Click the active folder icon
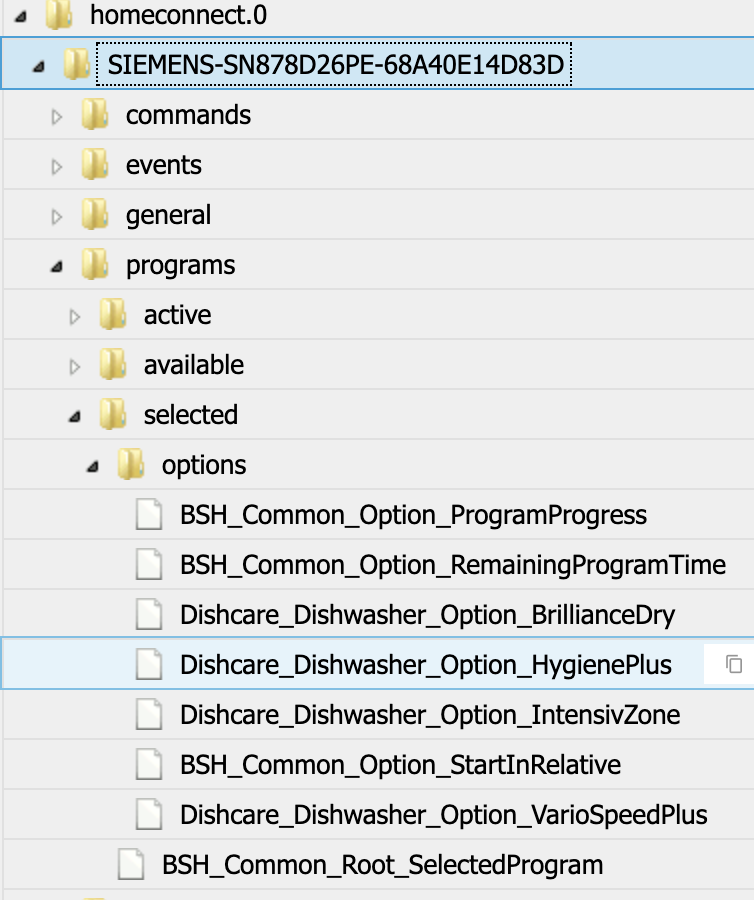The image size is (754, 900). point(112,313)
